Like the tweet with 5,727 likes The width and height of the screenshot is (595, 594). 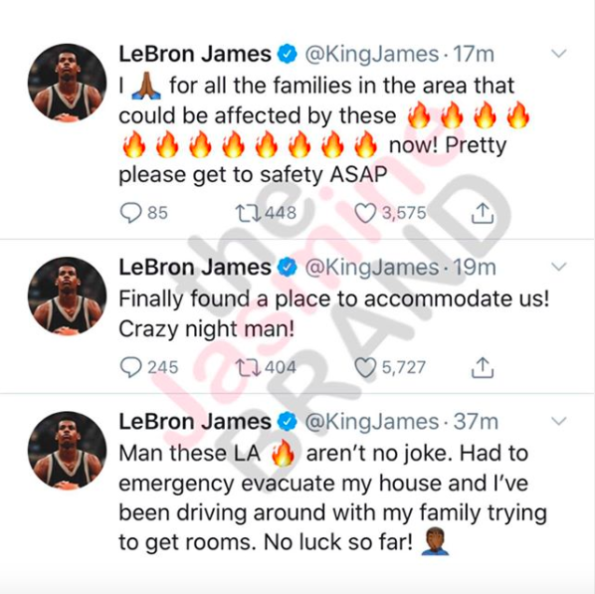pyautogui.click(x=365, y=367)
